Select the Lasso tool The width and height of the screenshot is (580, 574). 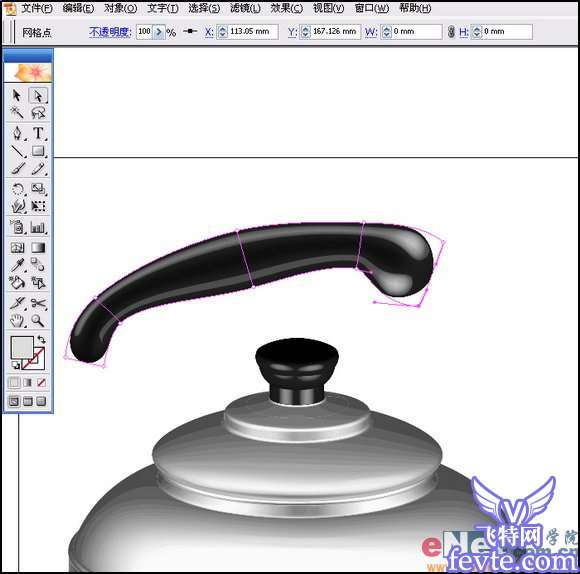tap(38, 112)
